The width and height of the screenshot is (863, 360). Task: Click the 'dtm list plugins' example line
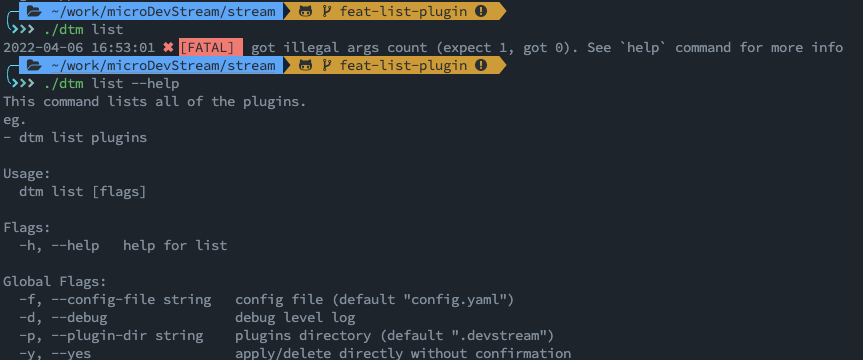point(83,138)
